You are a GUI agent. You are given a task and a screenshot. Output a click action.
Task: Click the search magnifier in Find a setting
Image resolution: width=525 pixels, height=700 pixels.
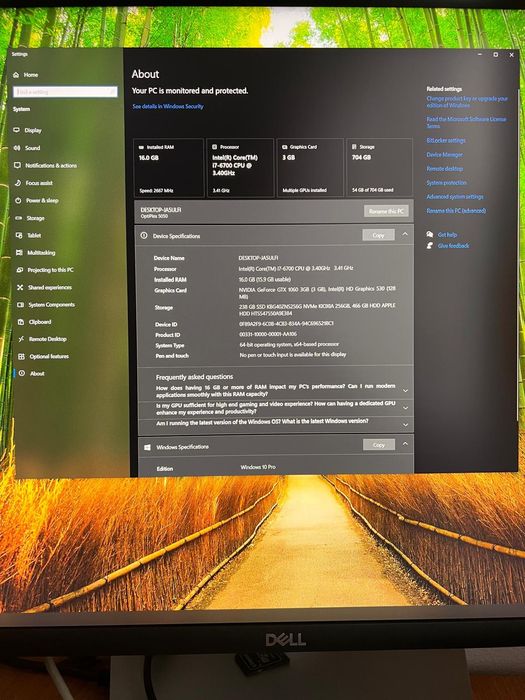pyautogui.click(x=112, y=92)
